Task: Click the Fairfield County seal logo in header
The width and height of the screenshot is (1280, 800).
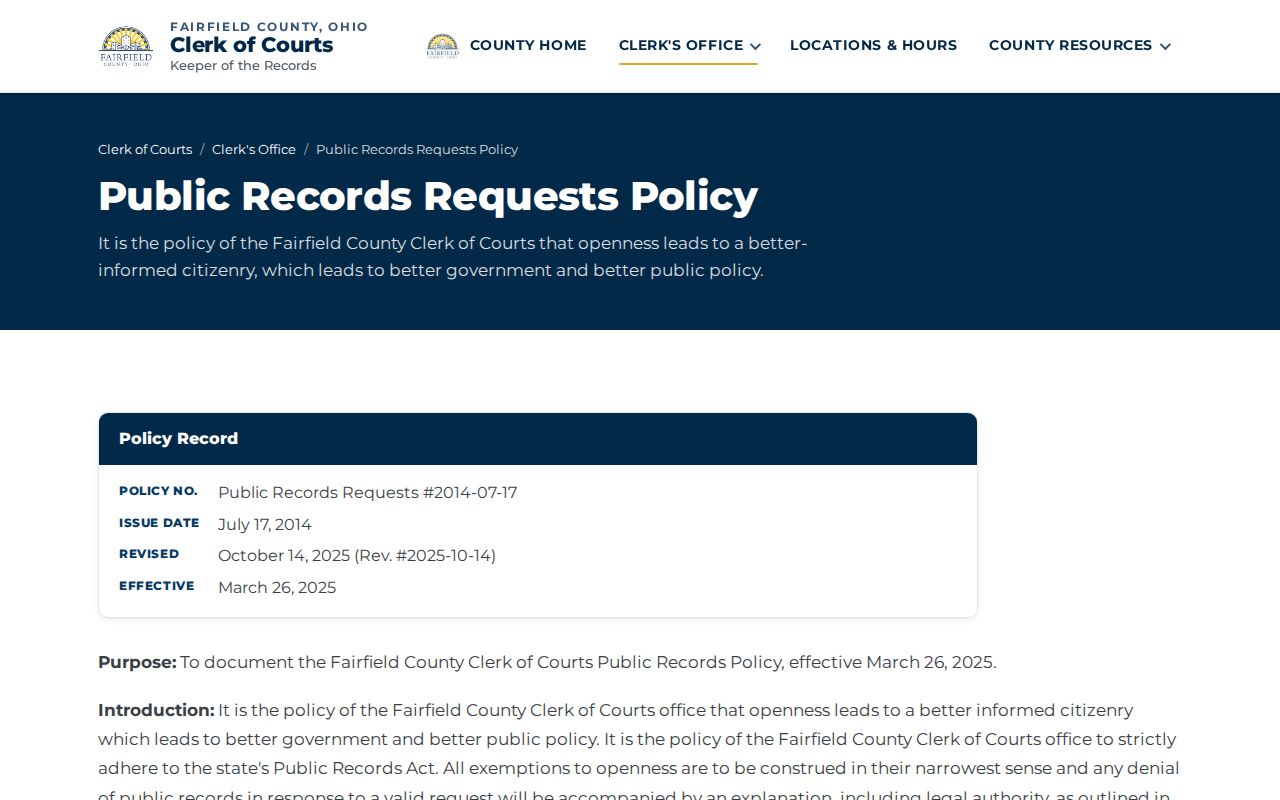Action: (x=126, y=46)
